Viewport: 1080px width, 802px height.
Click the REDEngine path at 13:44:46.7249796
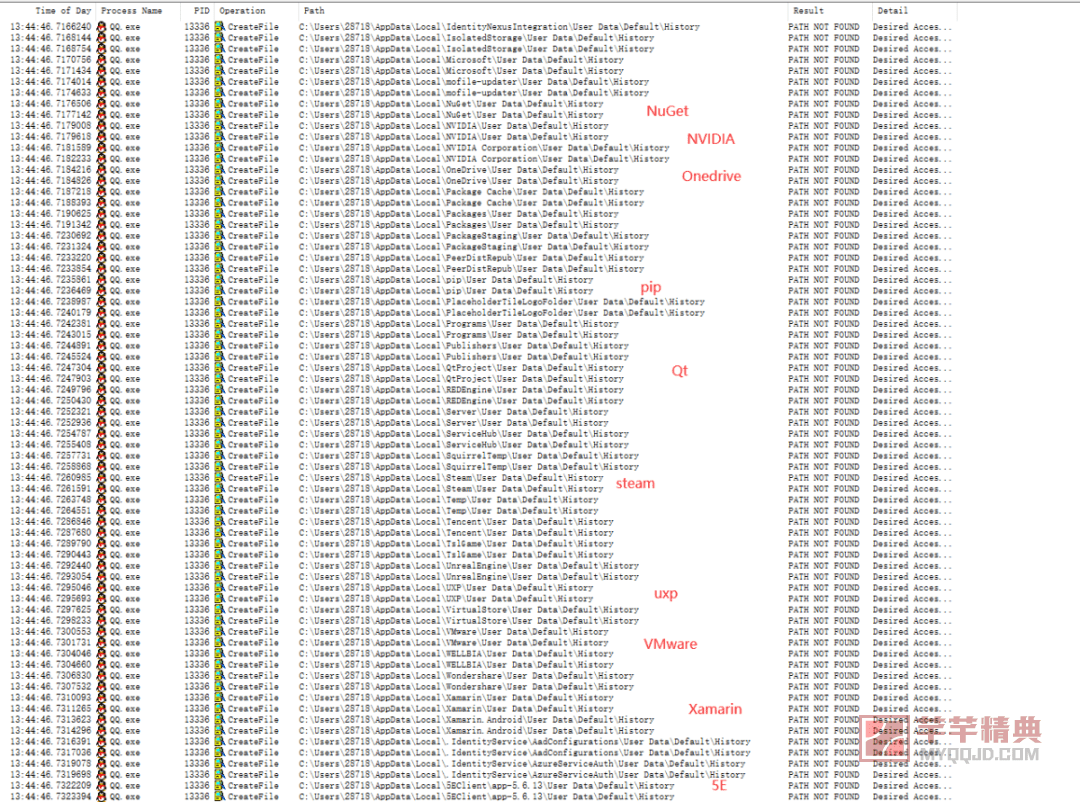[x=461, y=390]
